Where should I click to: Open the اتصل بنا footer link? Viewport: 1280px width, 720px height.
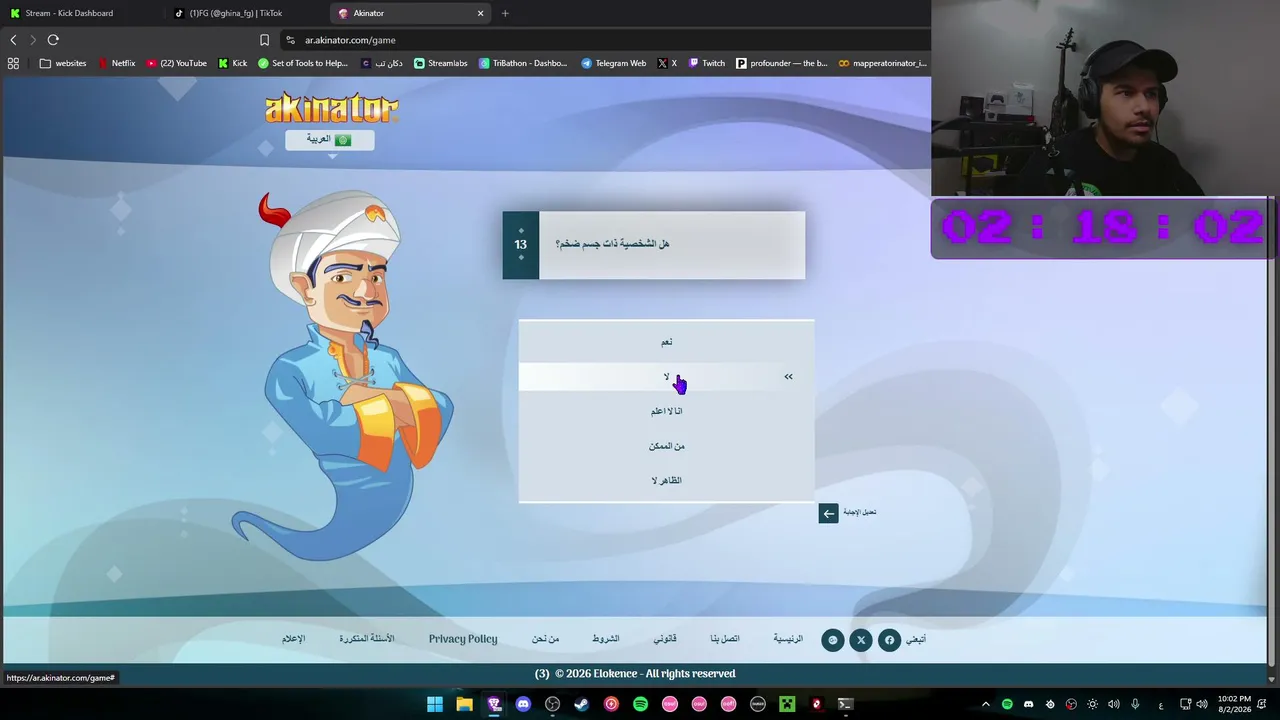tap(725, 639)
